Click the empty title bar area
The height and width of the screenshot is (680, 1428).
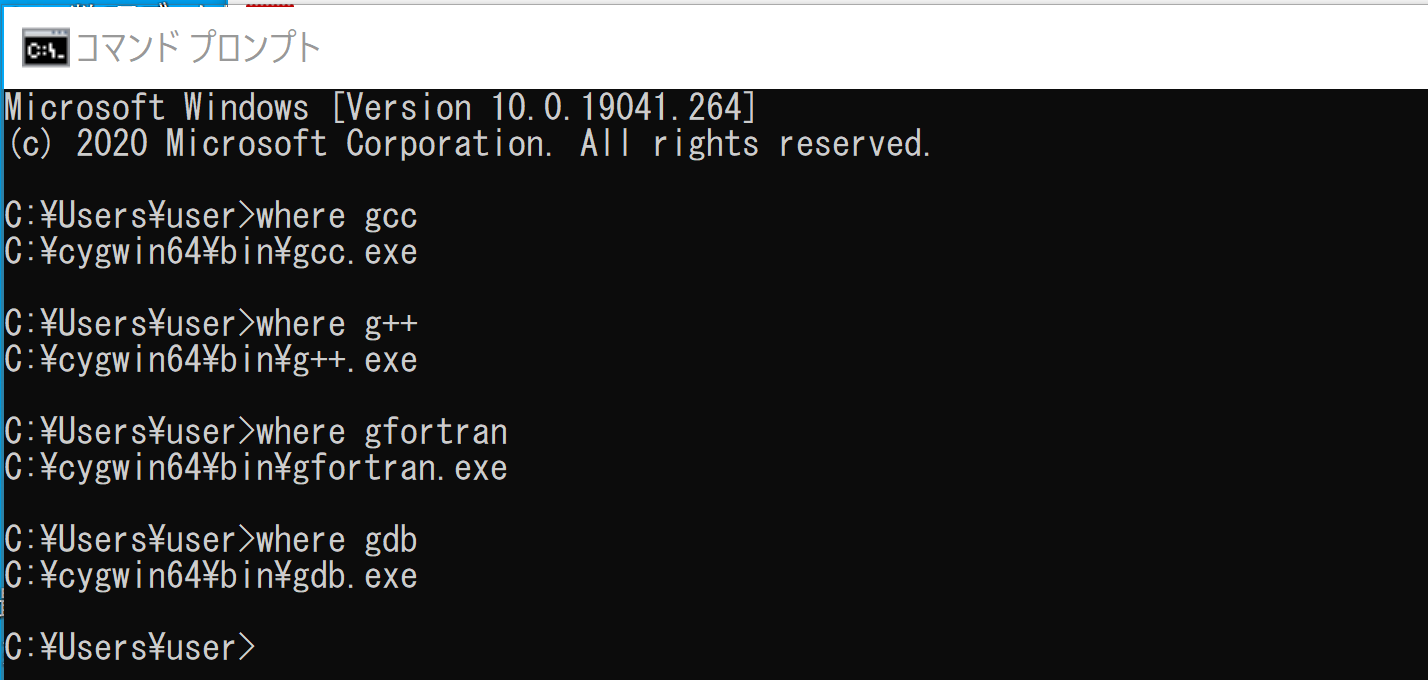870,48
